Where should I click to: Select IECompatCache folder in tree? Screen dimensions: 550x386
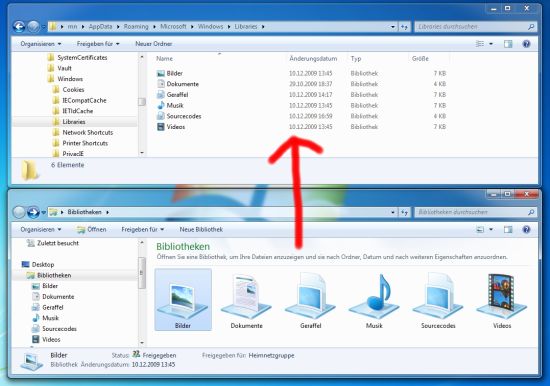pos(79,100)
